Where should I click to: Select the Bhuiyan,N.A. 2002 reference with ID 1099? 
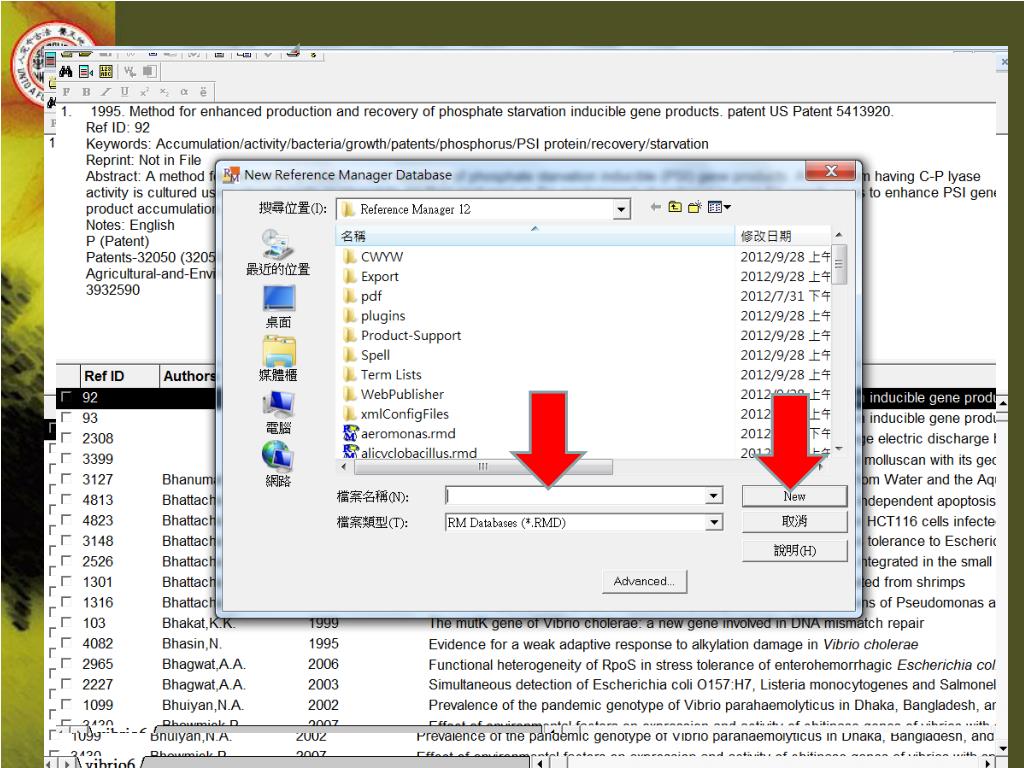[x=528, y=705]
